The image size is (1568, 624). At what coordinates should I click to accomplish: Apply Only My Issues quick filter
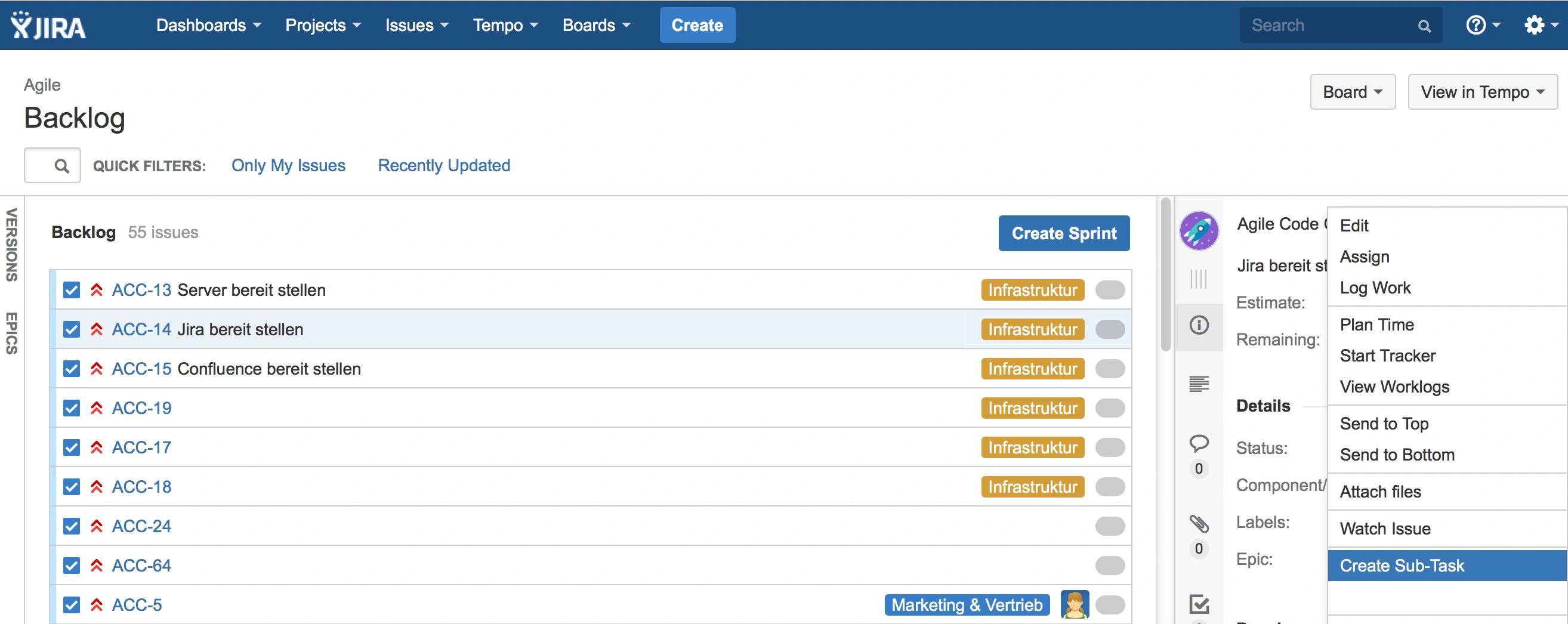(289, 166)
